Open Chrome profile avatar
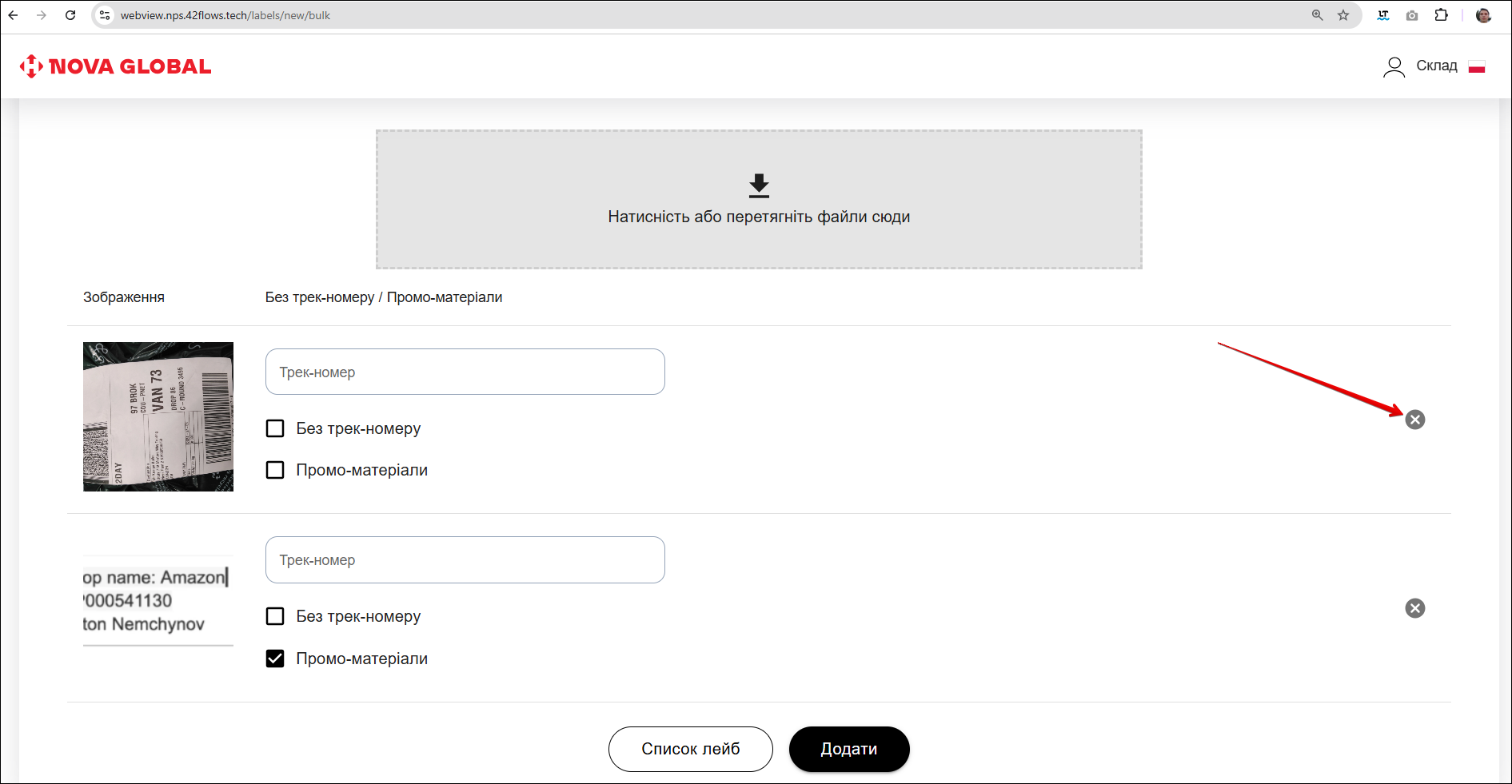1512x784 pixels. tap(1483, 15)
